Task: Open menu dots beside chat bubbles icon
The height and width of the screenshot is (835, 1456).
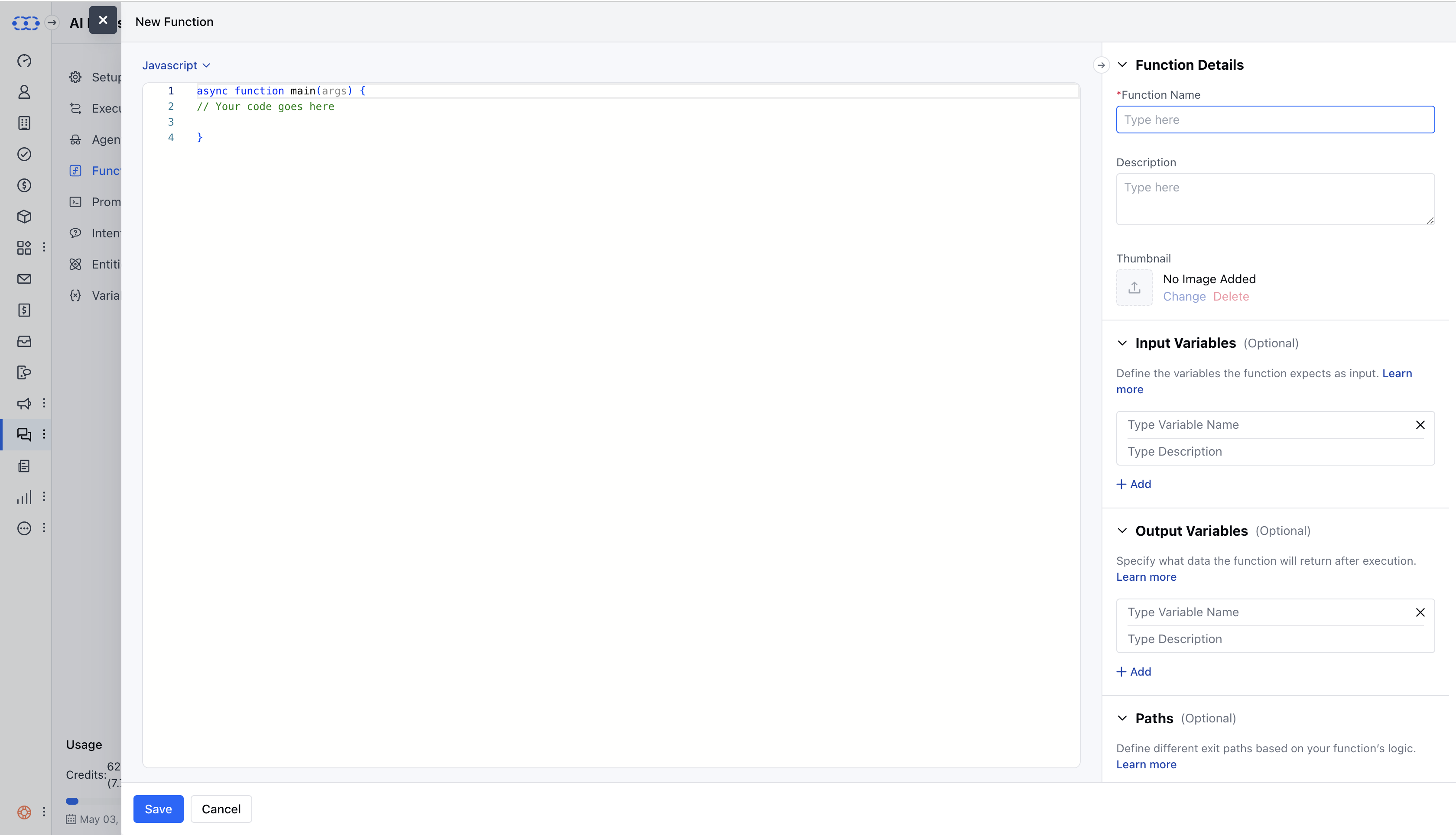Action: point(44,434)
